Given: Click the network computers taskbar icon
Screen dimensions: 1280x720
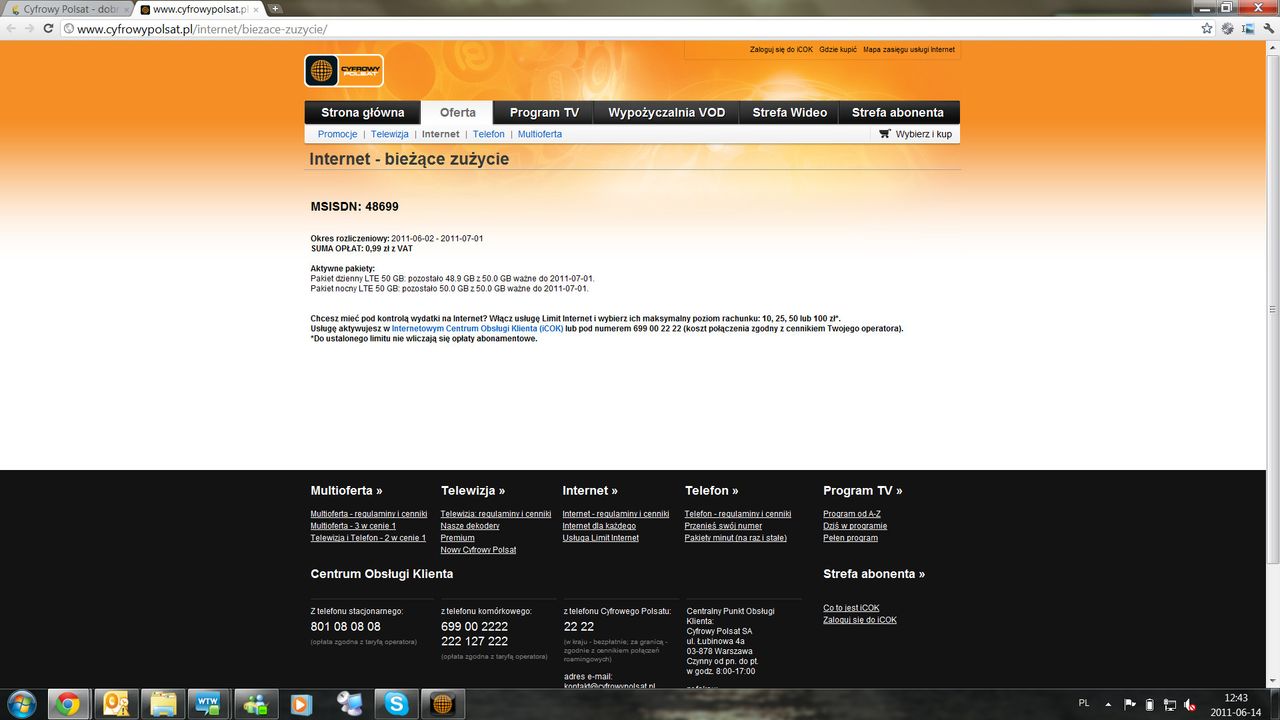Looking at the screenshot, I should tap(349, 704).
